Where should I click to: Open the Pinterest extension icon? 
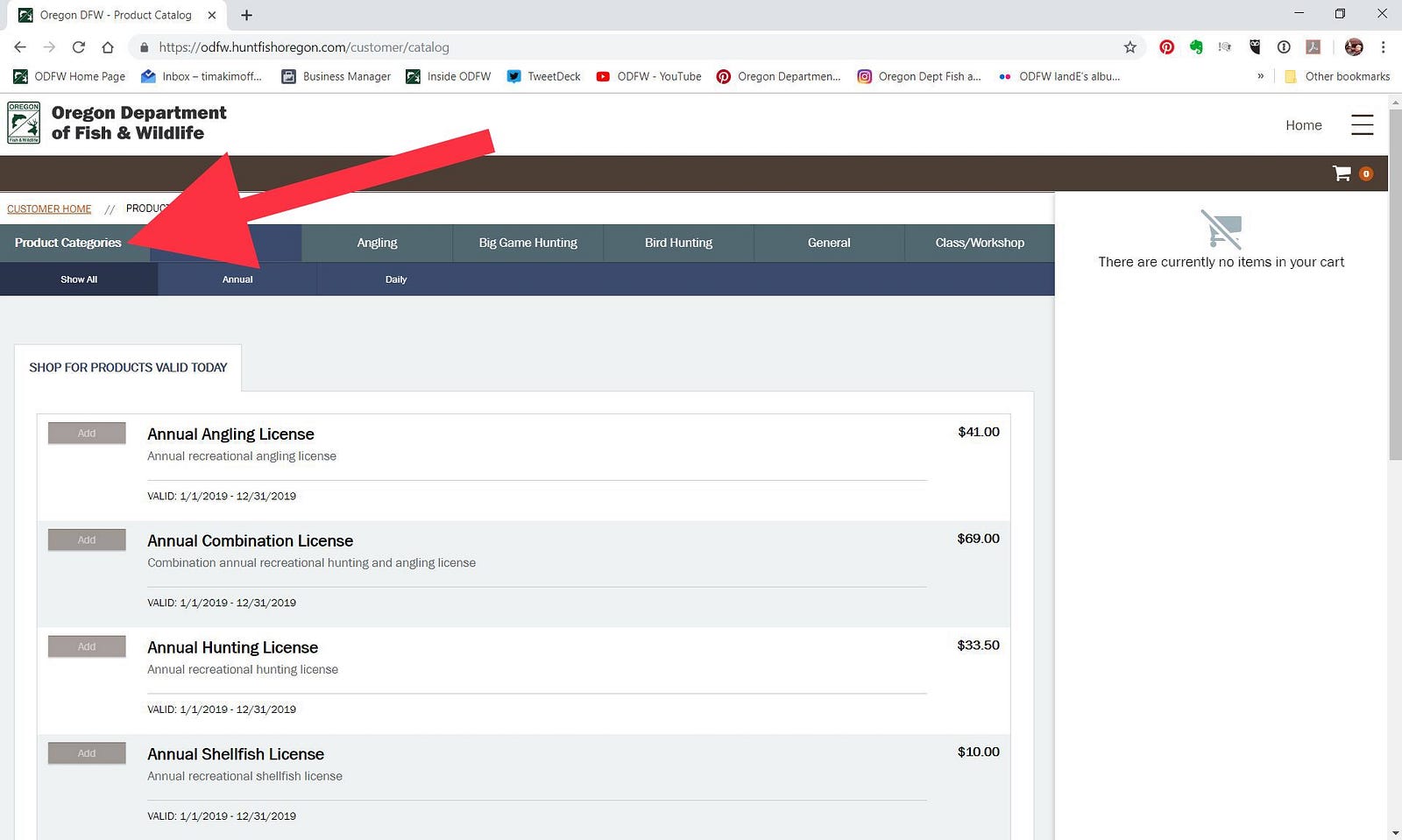[1166, 47]
